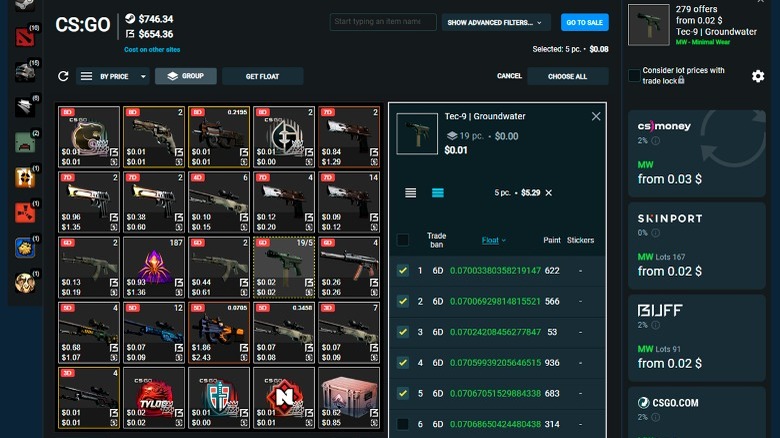The width and height of the screenshot is (780, 438).
Task: Click the Stickers column header
Action: coord(580,240)
